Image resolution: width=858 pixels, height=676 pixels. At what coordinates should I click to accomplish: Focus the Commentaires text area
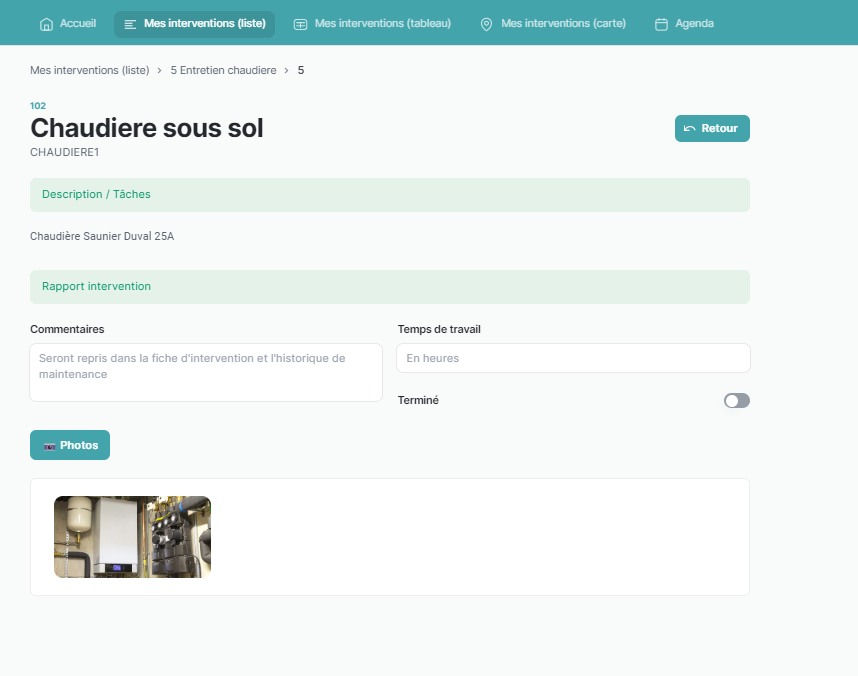(x=206, y=372)
